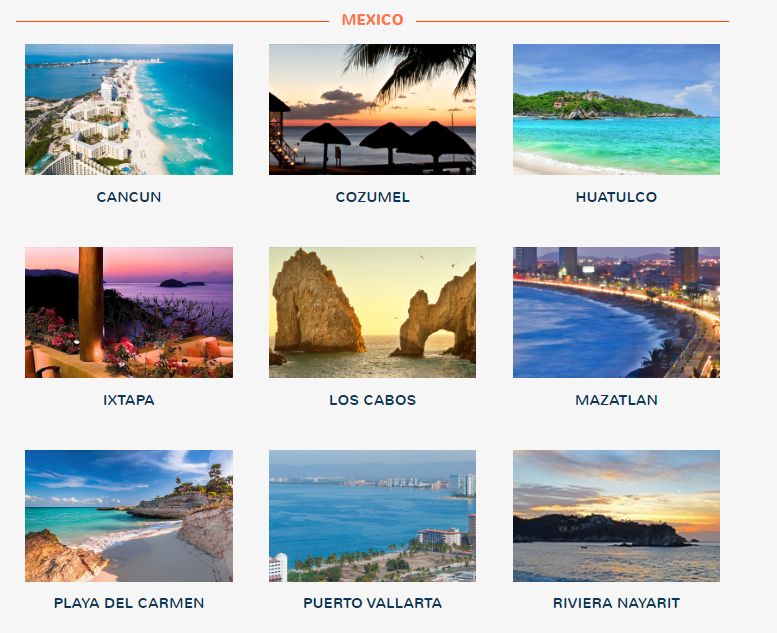Select the Mazatlan night coastline image
This screenshot has height=633, width=777.
616,312
